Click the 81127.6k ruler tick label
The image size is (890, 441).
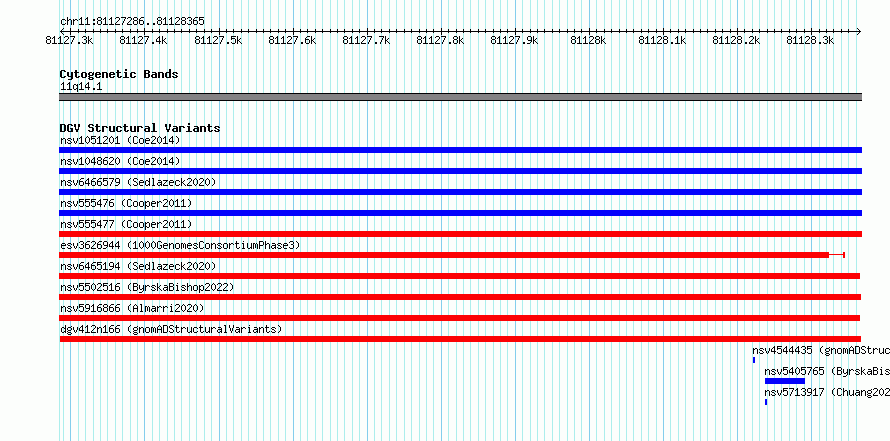[x=292, y=40]
